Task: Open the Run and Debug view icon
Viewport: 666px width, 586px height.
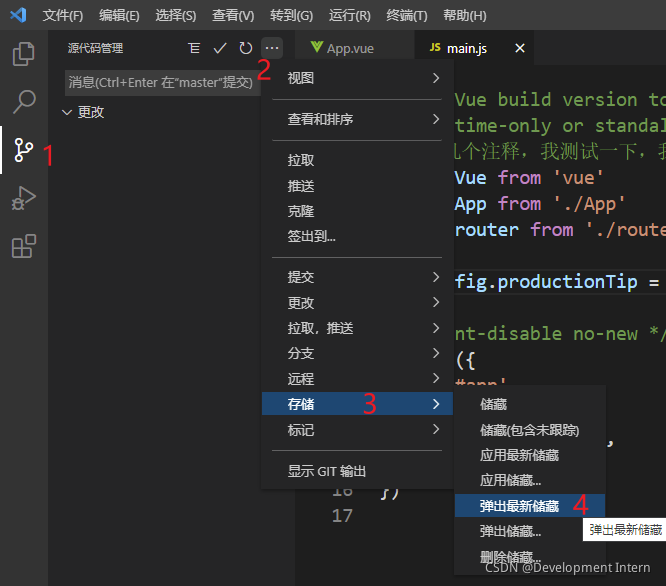Action: 23,198
